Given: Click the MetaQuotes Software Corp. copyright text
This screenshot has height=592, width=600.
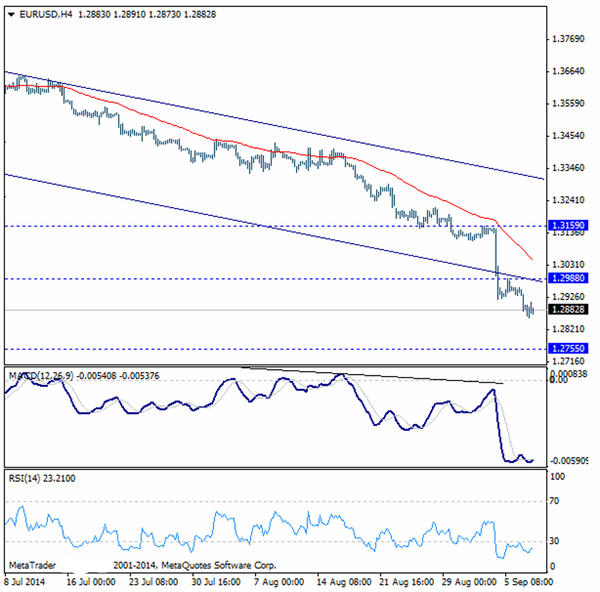Looking at the screenshot, I should coord(167,565).
